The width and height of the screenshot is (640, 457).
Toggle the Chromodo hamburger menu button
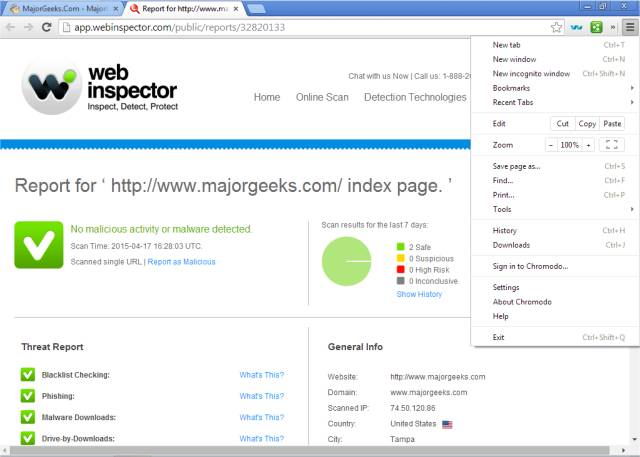630,27
